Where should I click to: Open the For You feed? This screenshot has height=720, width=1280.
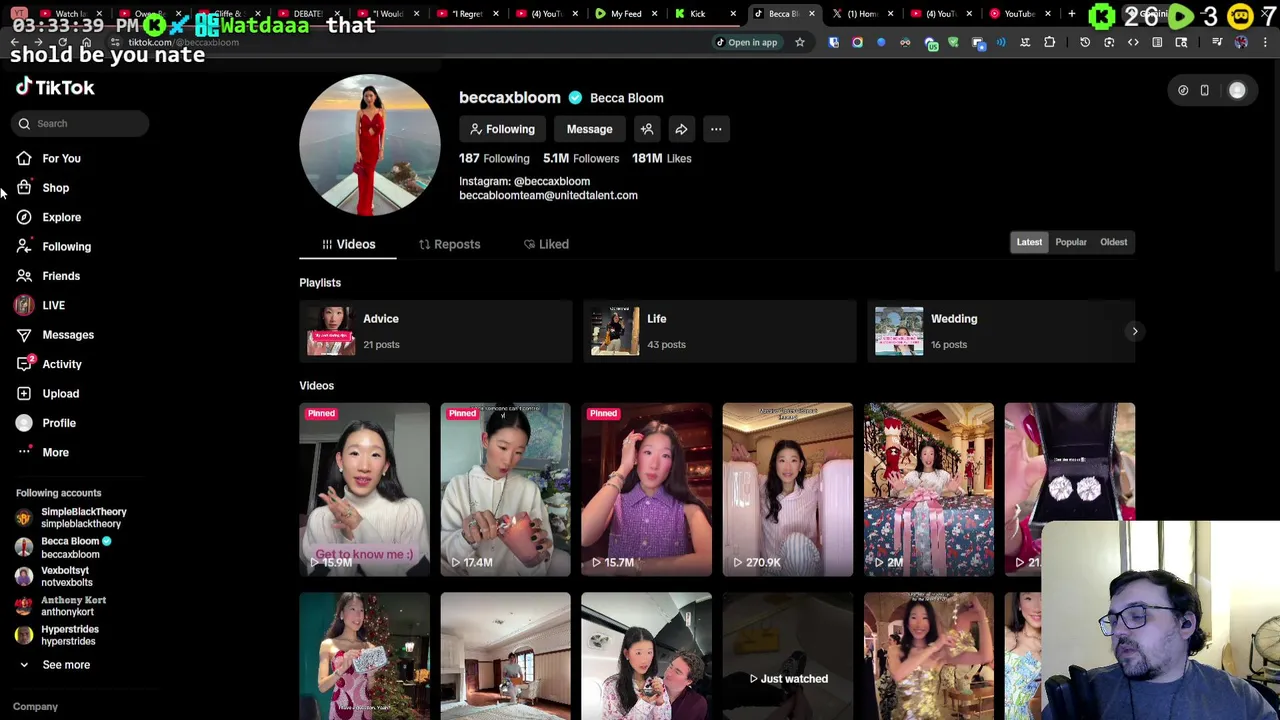tap(61, 158)
